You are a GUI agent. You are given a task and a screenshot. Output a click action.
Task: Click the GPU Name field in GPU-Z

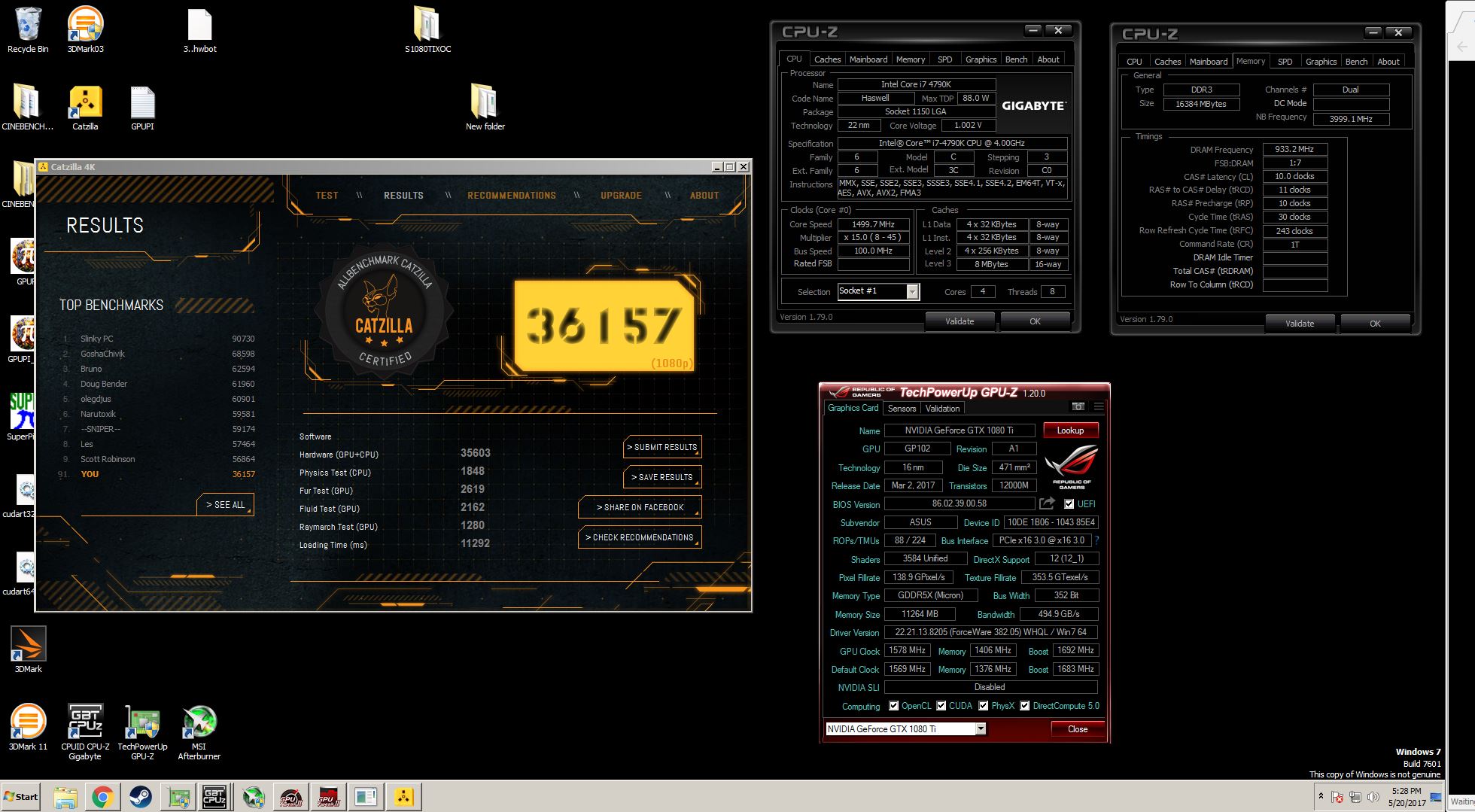(959, 430)
